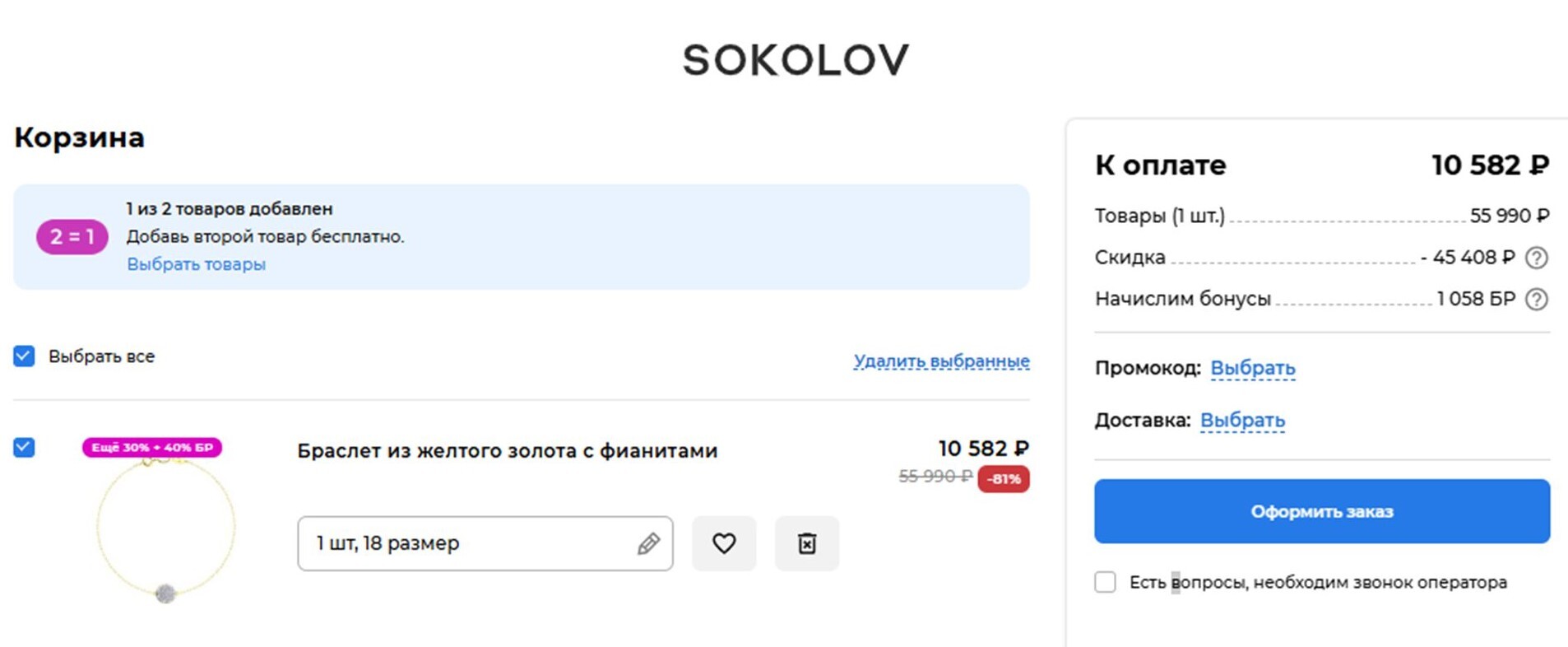Image resolution: width=1568 pixels, height=647 pixels.
Task: Delete the bracelet using trash icon
Action: (807, 543)
